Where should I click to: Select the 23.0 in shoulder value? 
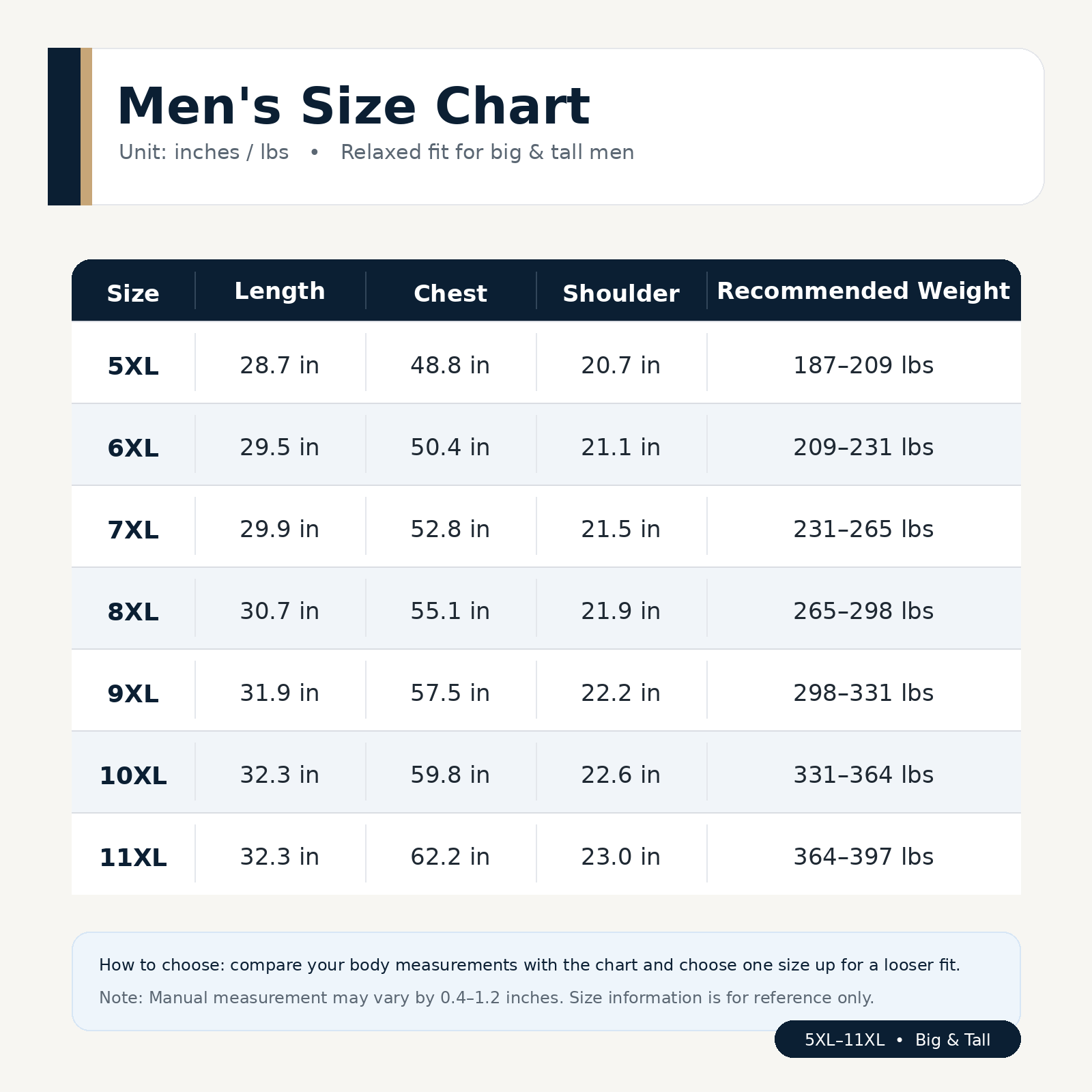pos(621,857)
